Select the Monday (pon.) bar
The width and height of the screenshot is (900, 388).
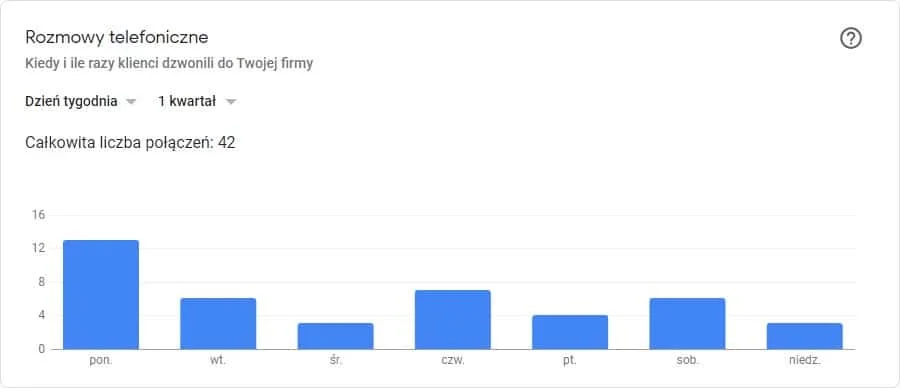[101, 294]
